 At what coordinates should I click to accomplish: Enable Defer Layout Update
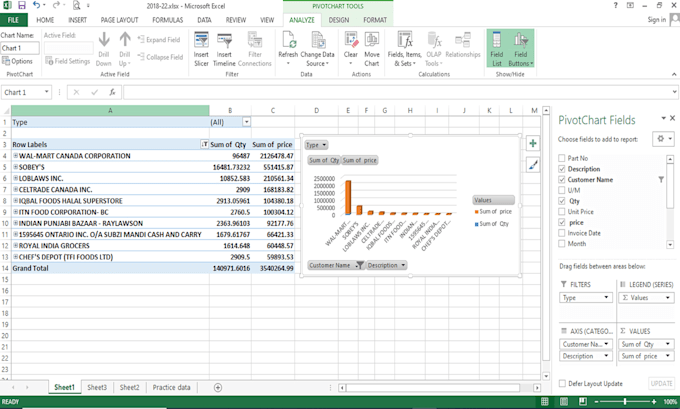[562, 383]
